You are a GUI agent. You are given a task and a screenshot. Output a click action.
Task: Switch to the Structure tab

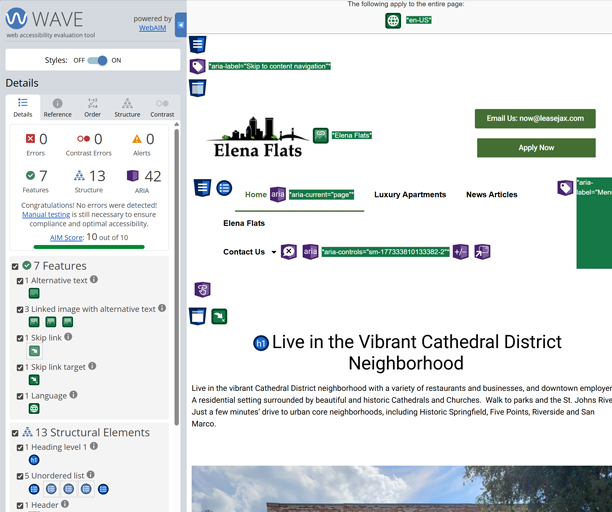point(127,107)
